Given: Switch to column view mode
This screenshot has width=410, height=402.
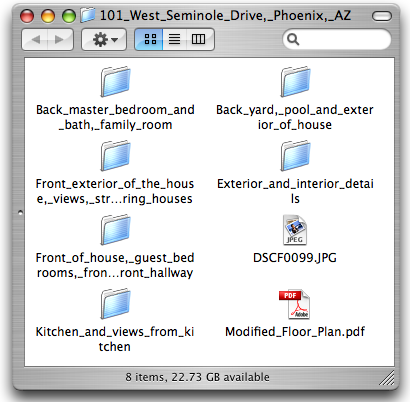Looking at the screenshot, I should [x=199, y=39].
